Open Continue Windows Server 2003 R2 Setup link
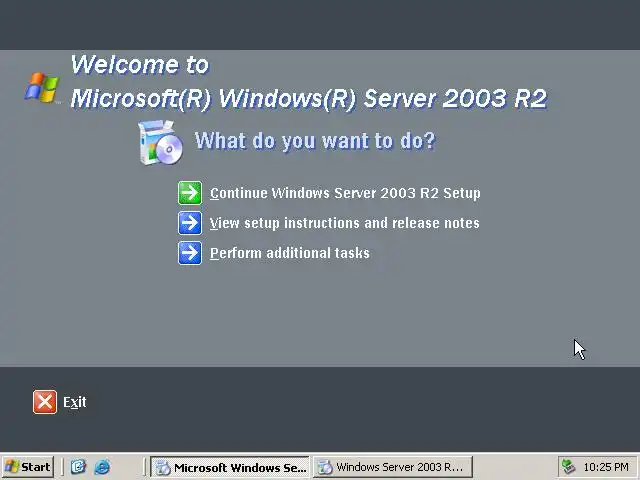 [x=345, y=193]
